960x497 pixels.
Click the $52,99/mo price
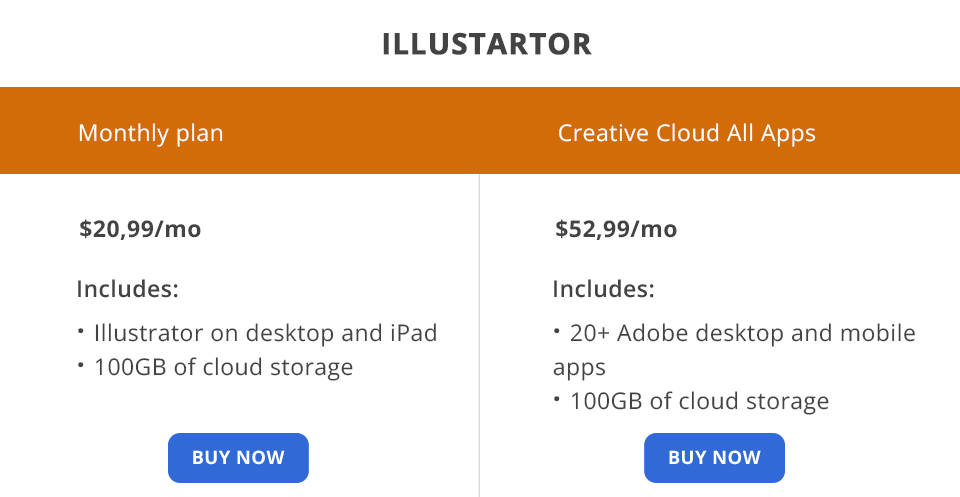616,229
